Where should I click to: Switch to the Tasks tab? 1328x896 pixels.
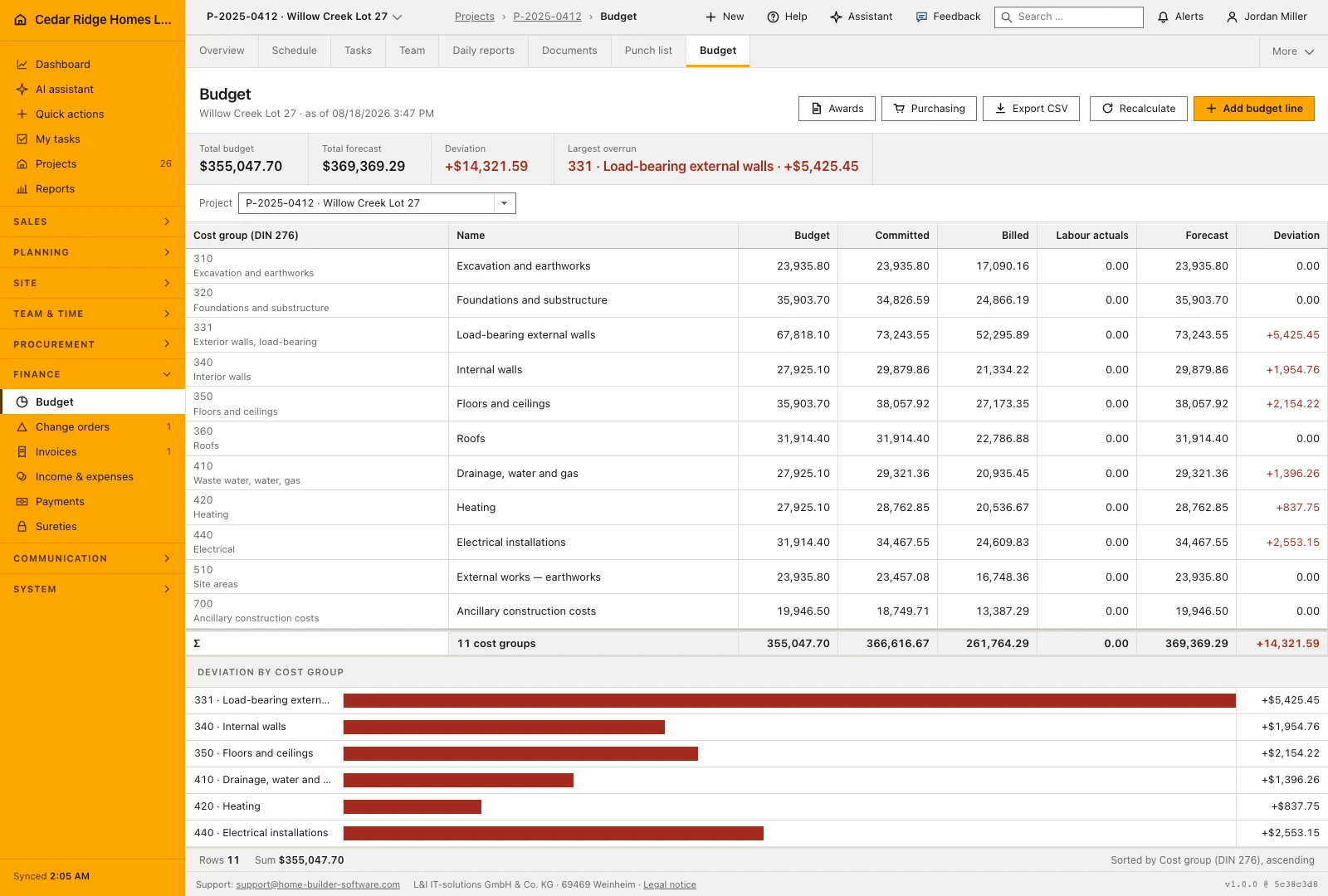pyautogui.click(x=358, y=51)
